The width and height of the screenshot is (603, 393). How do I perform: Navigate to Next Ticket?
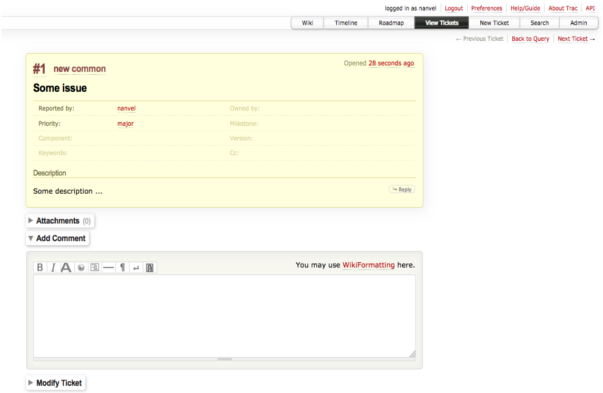point(573,38)
